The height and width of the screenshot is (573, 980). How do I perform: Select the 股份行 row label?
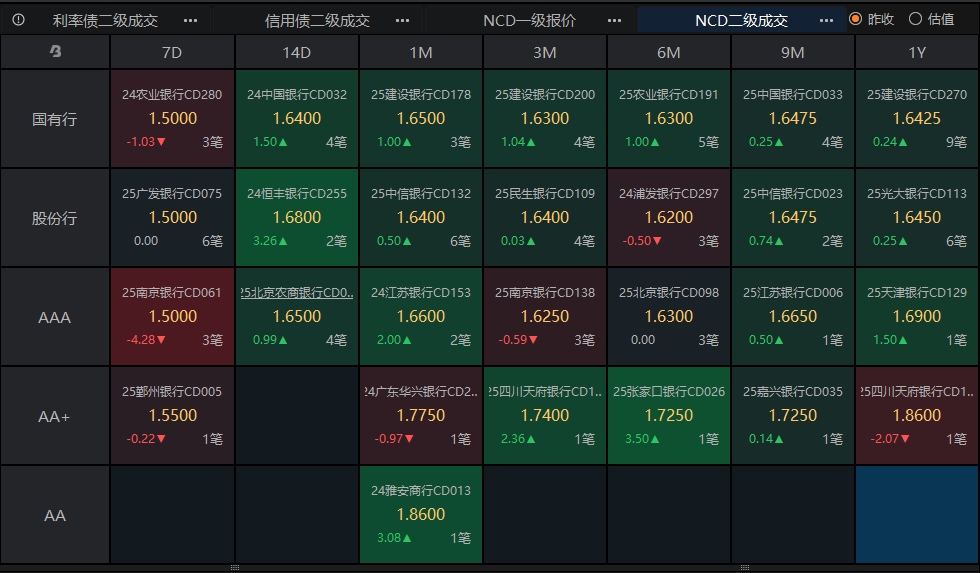[55, 218]
